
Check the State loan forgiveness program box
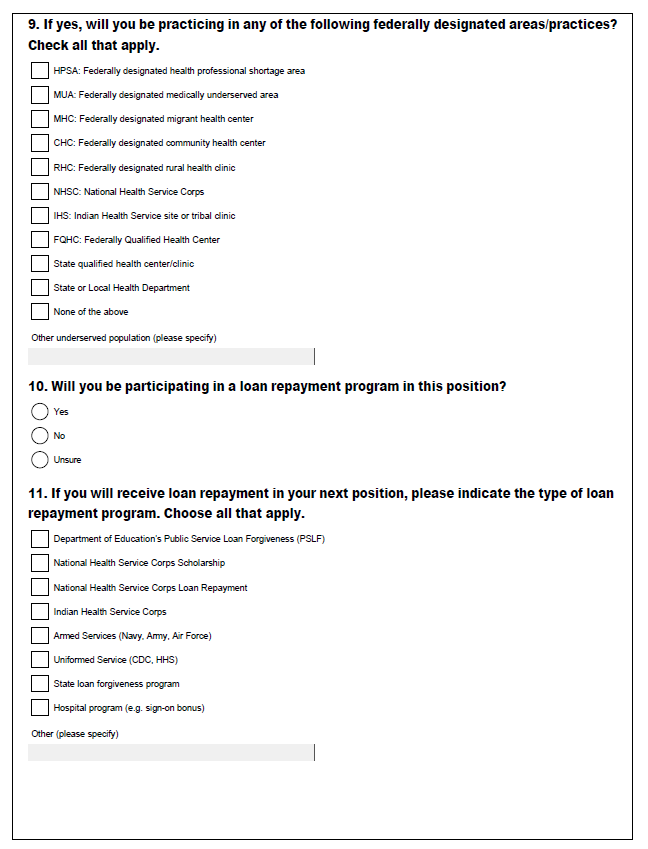(39, 684)
